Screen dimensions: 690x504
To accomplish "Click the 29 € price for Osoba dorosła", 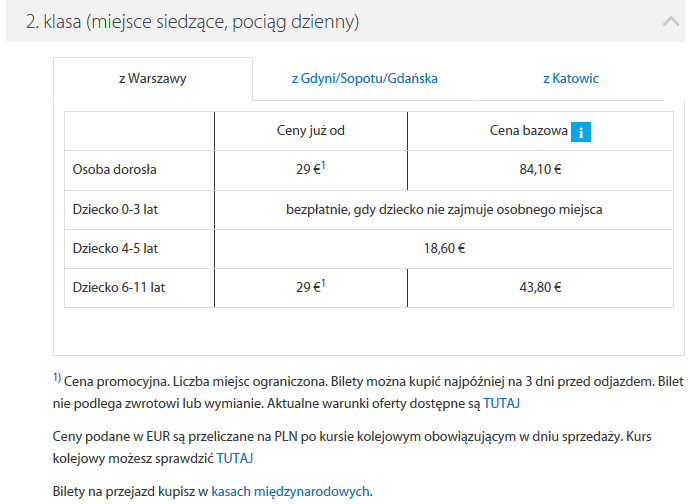I will click(x=311, y=169).
